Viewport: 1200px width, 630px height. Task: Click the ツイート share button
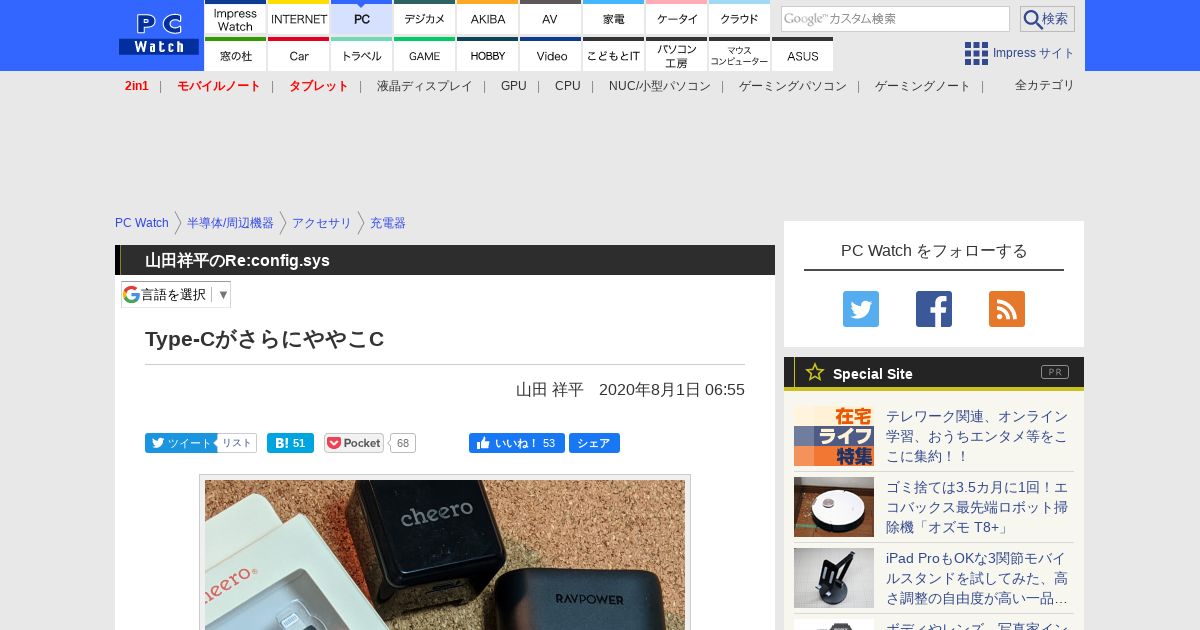tap(181, 443)
